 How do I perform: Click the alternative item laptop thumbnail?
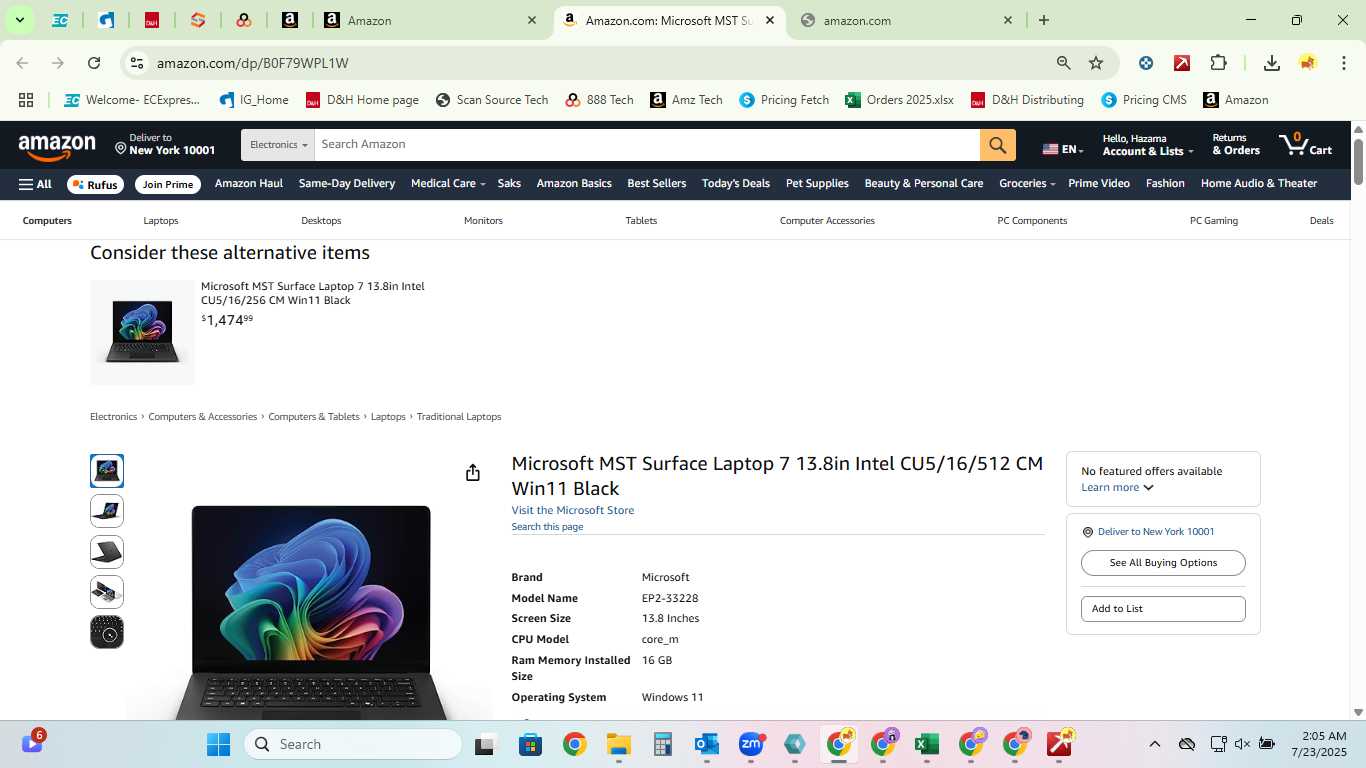coord(143,332)
